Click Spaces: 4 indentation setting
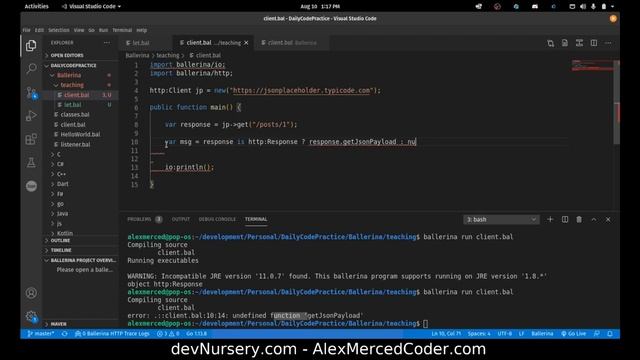640x360 pixels. (479, 334)
